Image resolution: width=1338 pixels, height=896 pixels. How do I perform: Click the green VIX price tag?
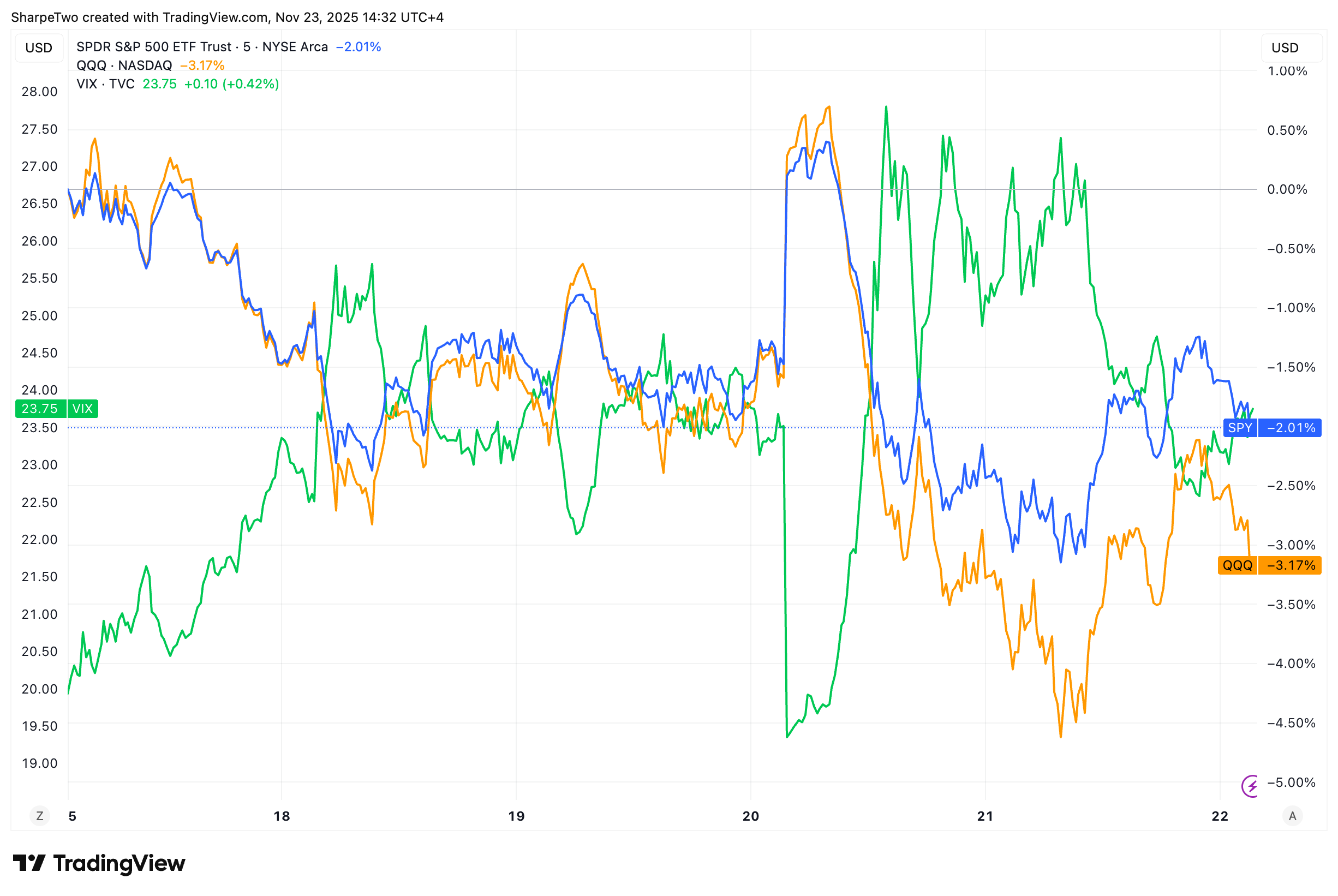tap(82, 409)
